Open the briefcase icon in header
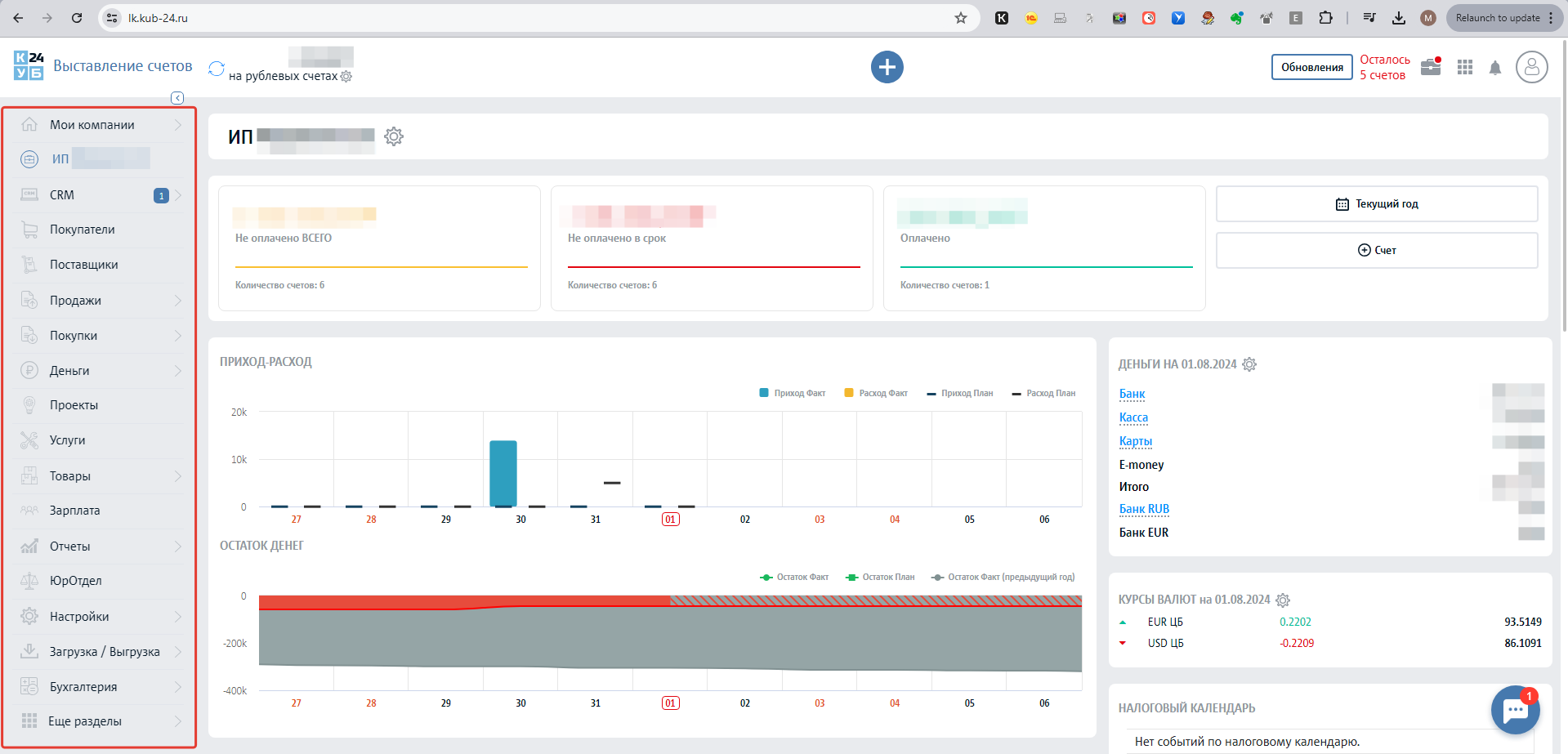 click(1431, 66)
